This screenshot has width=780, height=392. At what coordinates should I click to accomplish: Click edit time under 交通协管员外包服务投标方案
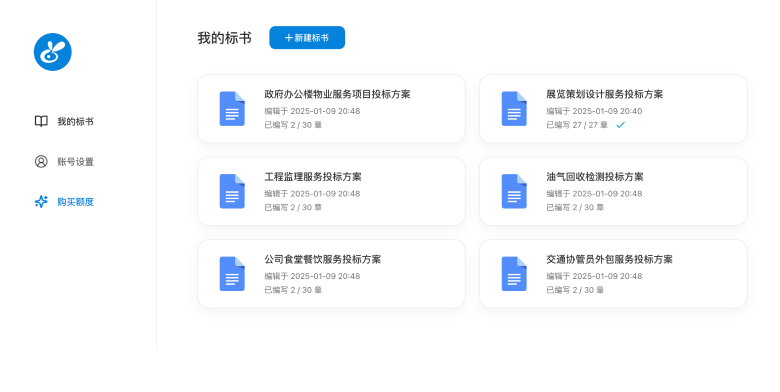[594, 276]
